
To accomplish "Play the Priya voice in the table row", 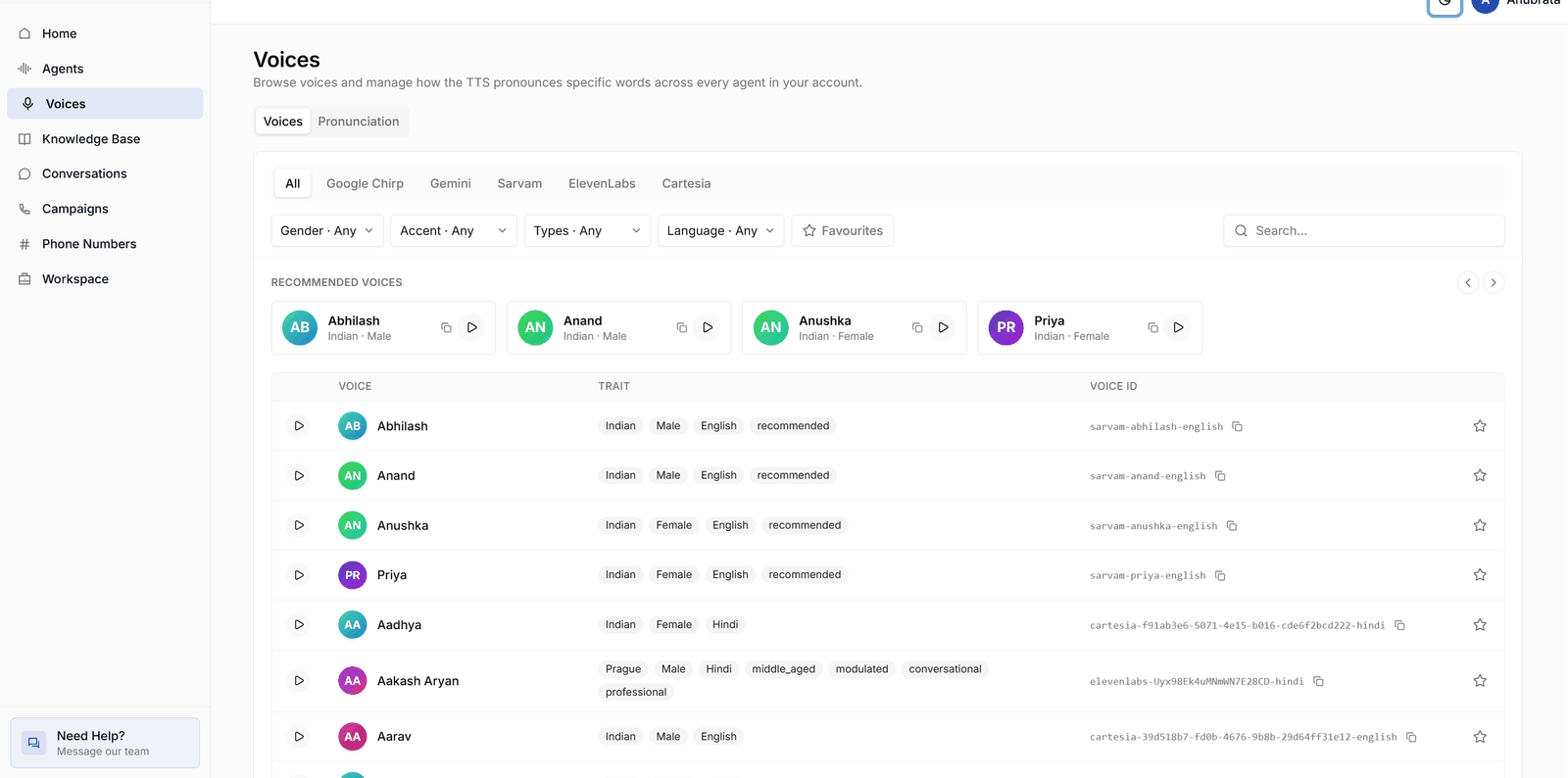I will pyautogui.click(x=299, y=575).
